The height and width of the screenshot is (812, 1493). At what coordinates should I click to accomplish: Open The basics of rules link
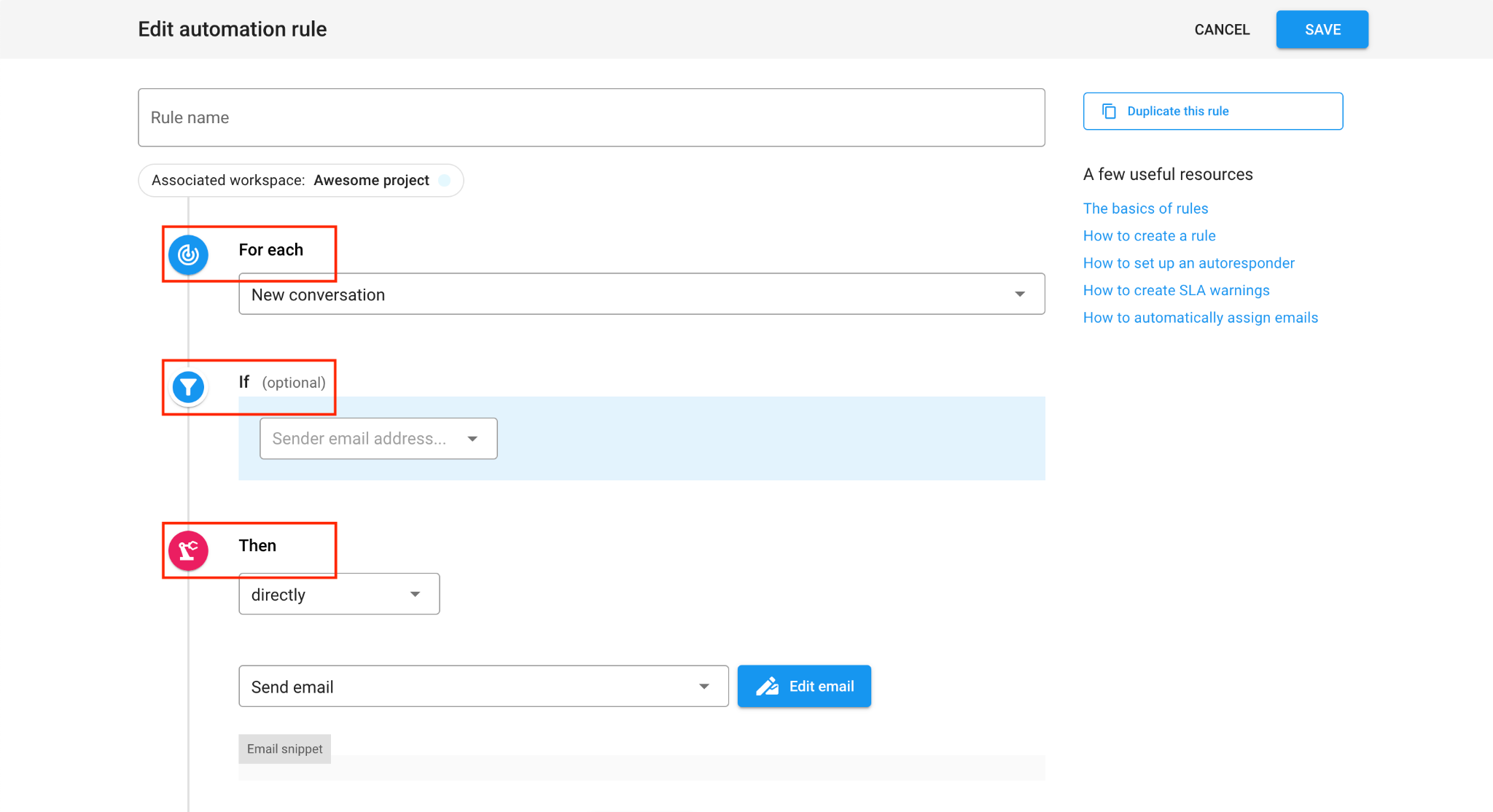tap(1145, 208)
